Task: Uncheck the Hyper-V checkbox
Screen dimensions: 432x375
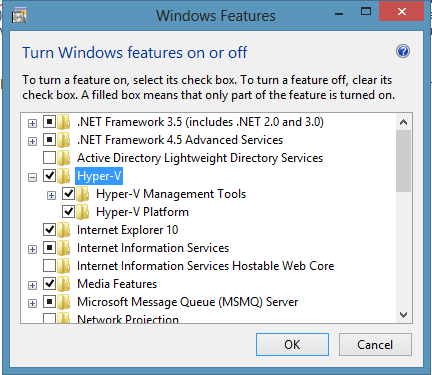Action: coord(49,175)
